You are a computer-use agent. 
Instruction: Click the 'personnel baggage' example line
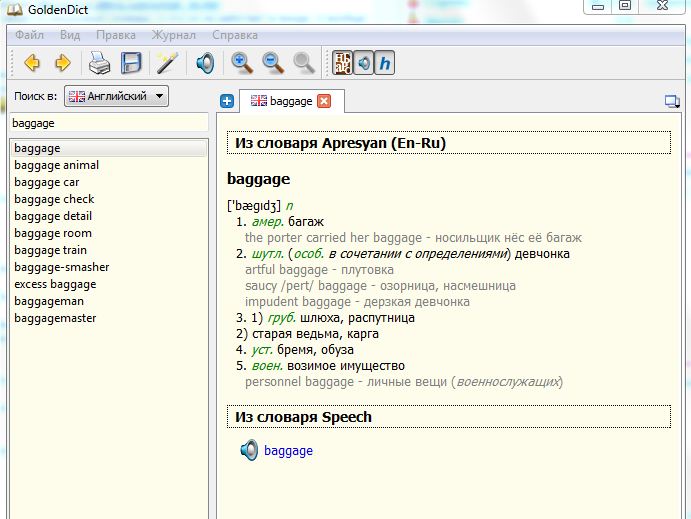404,382
